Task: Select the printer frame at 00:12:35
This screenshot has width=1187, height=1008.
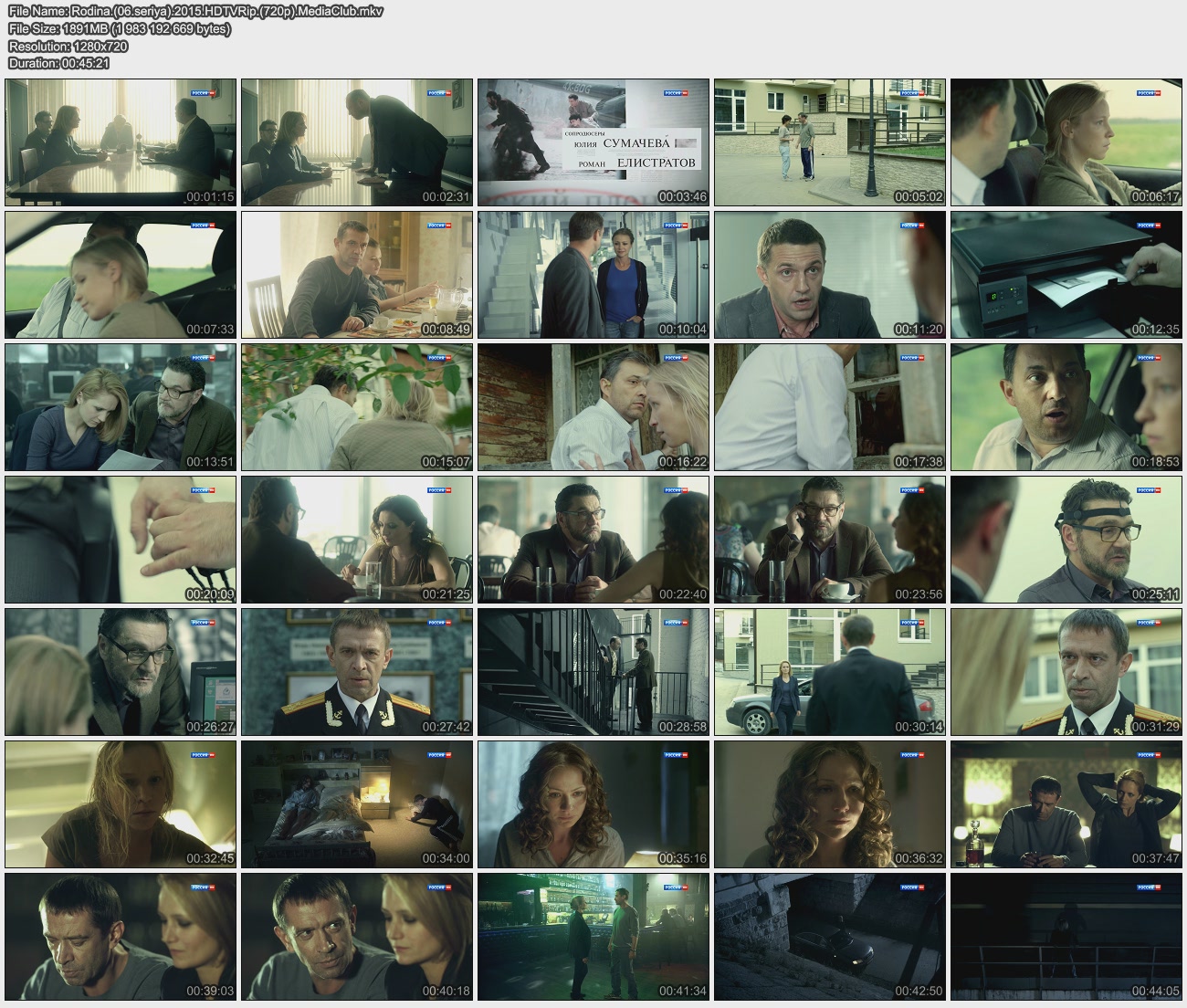Action: [1066, 275]
